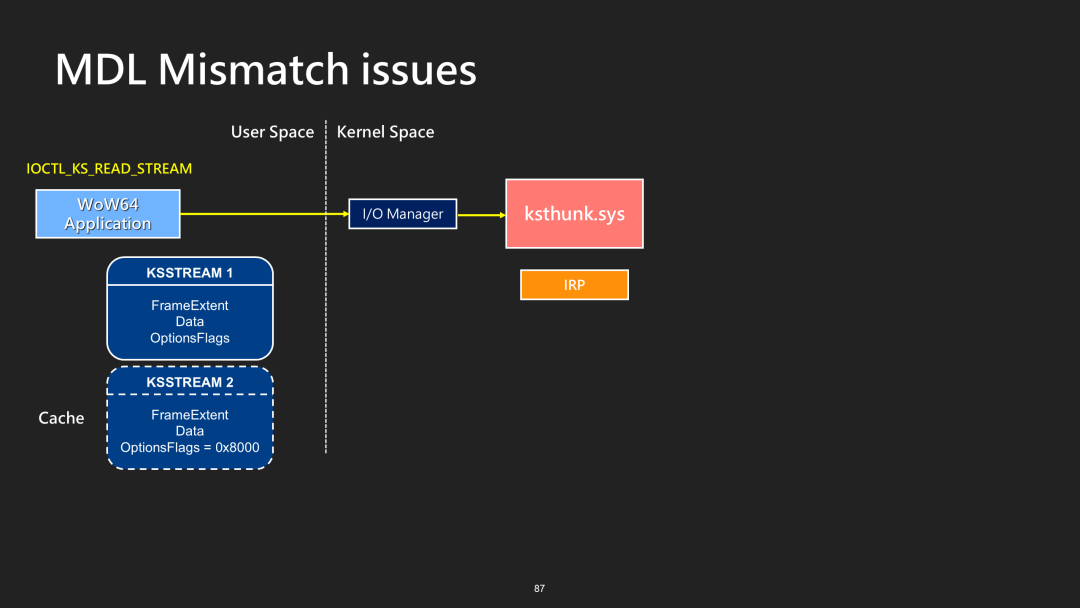Image resolution: width=1080 pixels, height=608 pixels.
Task: Click the KSSTREAM 1 header
Action: pyautogui.click(x=190, y=273)
